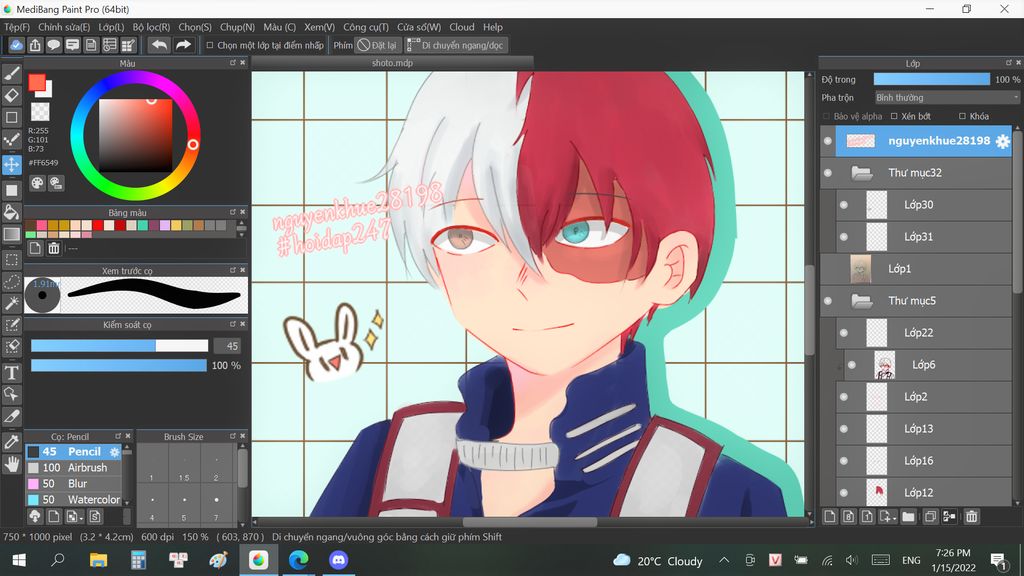This screenshot has height=576, width=1024.
Task: Select Airbrush in brush list
Action: pyautogui.click(x=74, y=468)
